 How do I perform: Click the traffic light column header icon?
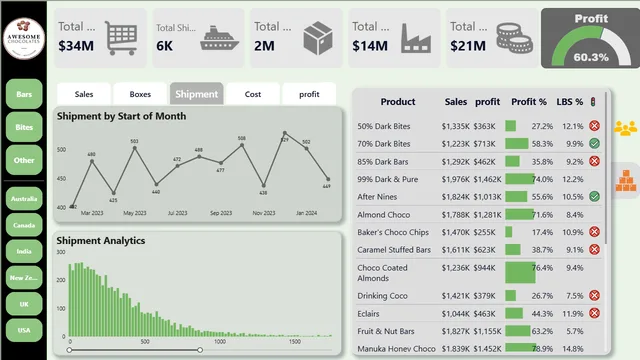(x=593, y=102)
